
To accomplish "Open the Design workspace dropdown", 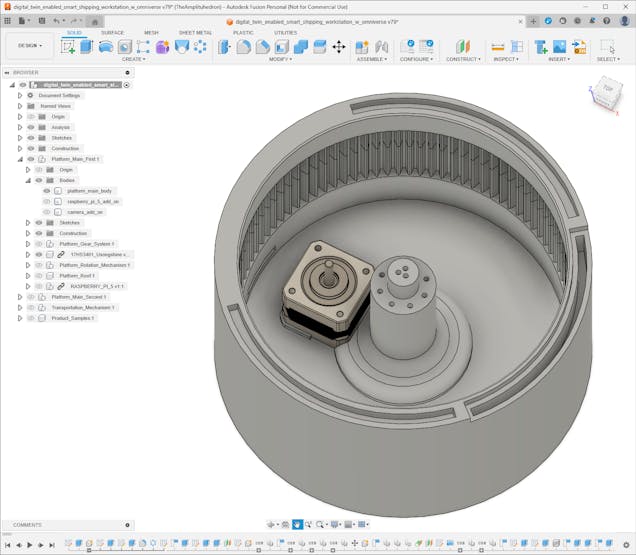I will [x=30, y=46].
